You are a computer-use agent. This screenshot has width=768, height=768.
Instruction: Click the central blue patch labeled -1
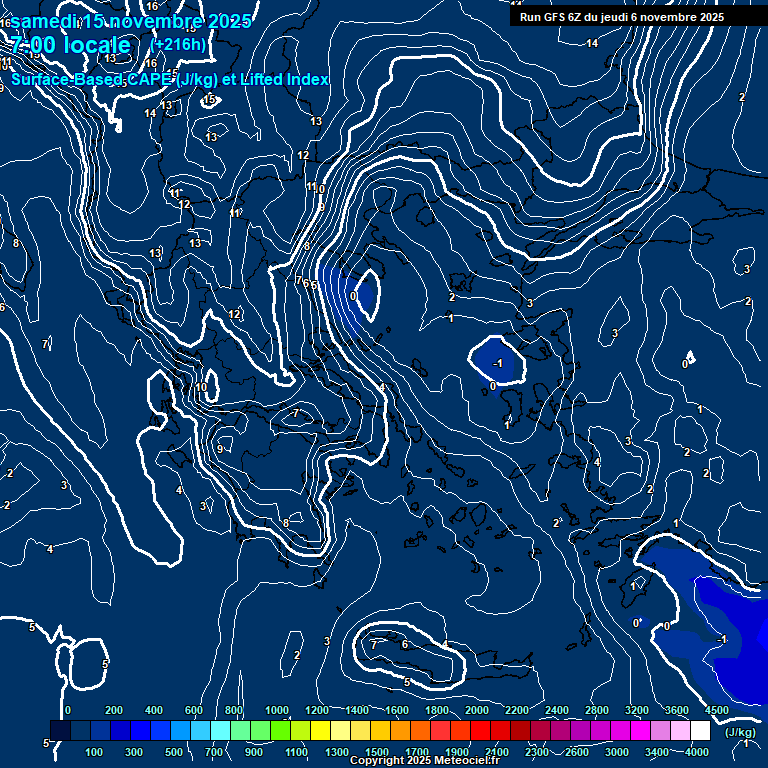pos(498,362)
